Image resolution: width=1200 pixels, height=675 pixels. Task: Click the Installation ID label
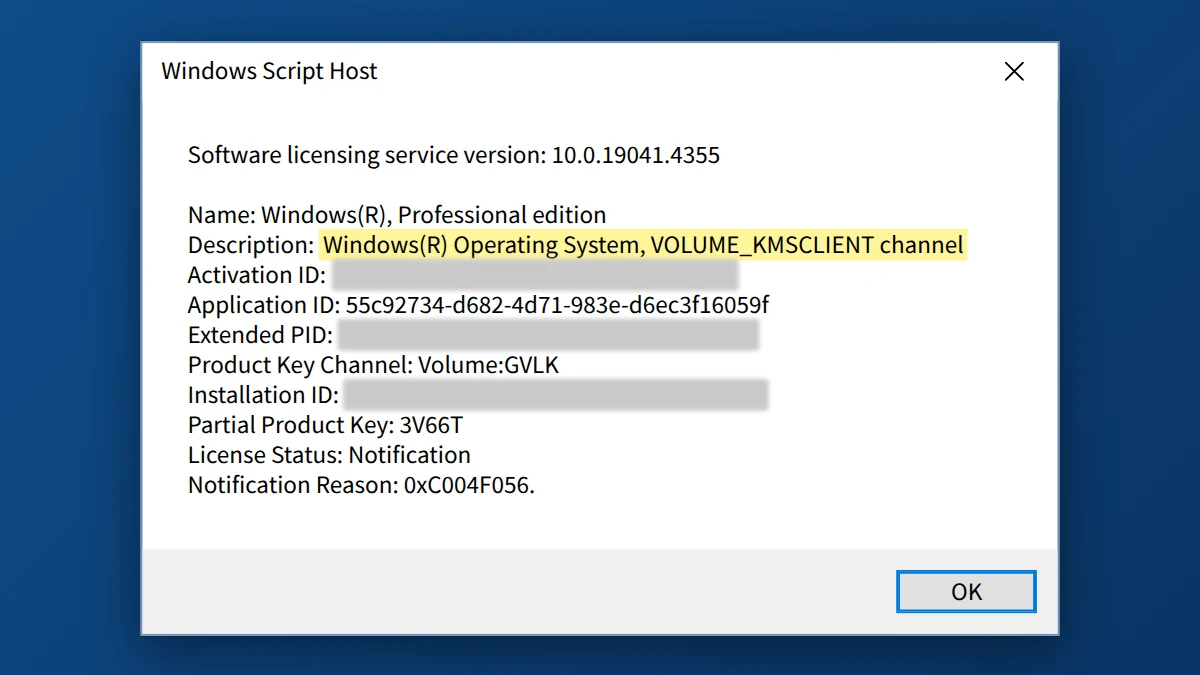264,395
